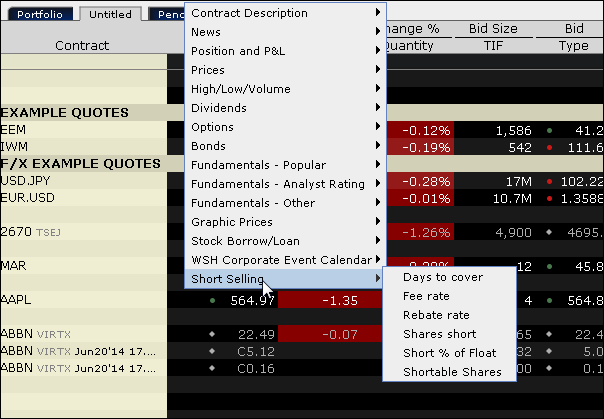Click the Bid Size column header
604x419 pixels.
tap(493, 29)
